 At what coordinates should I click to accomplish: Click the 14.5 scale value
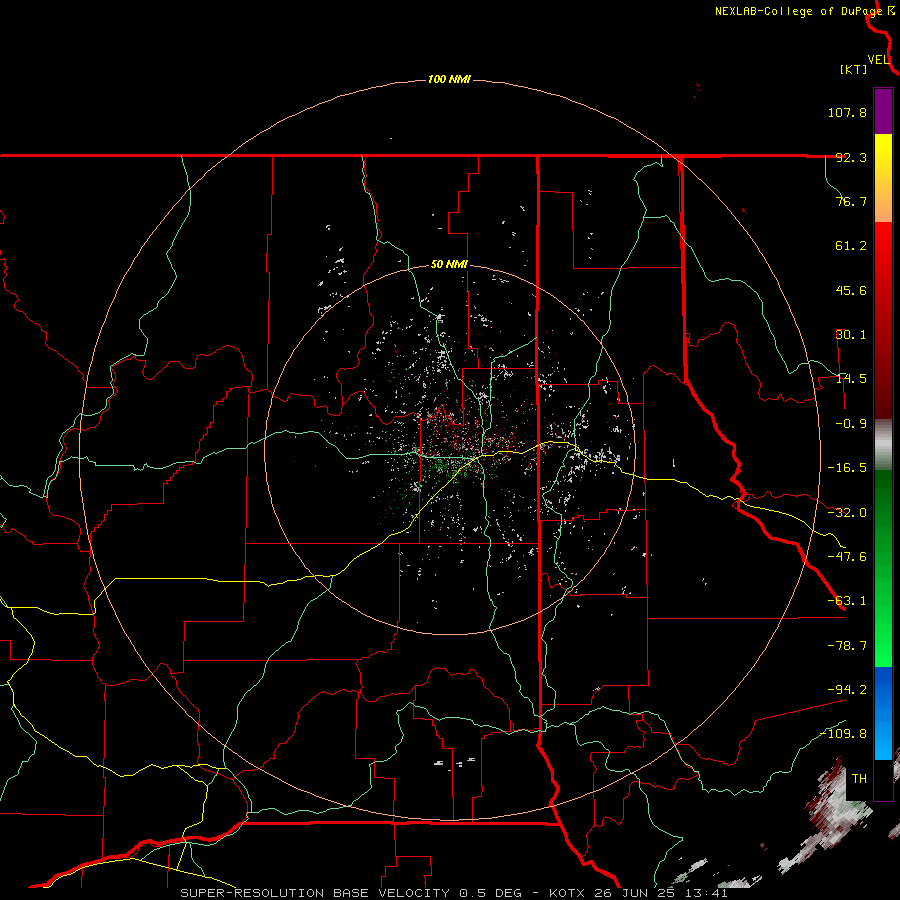coord(851,379)
